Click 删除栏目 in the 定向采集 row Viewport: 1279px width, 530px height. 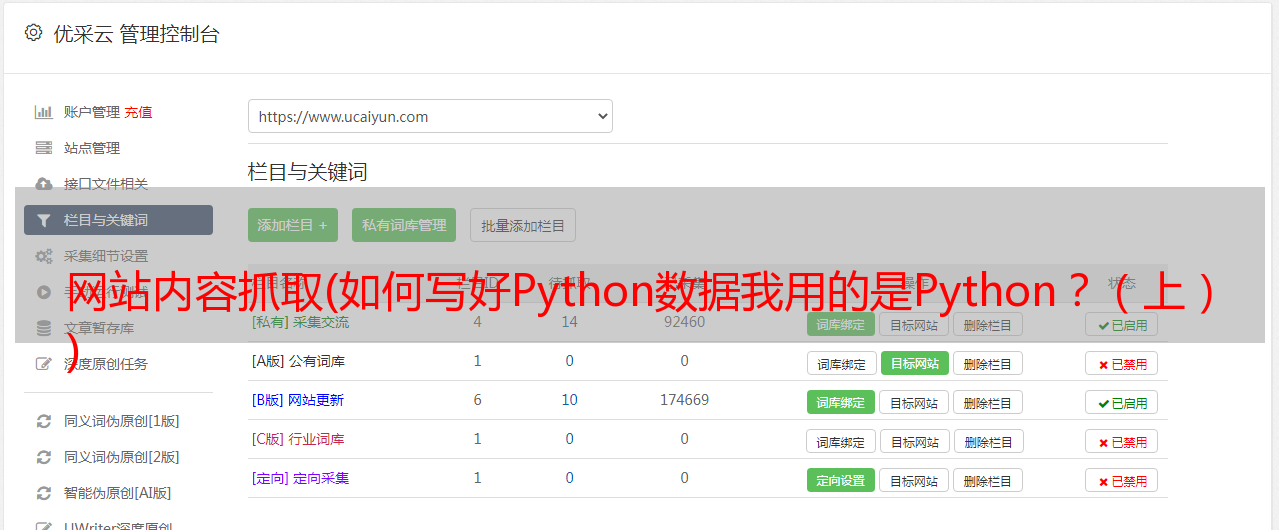pos(988,480)
